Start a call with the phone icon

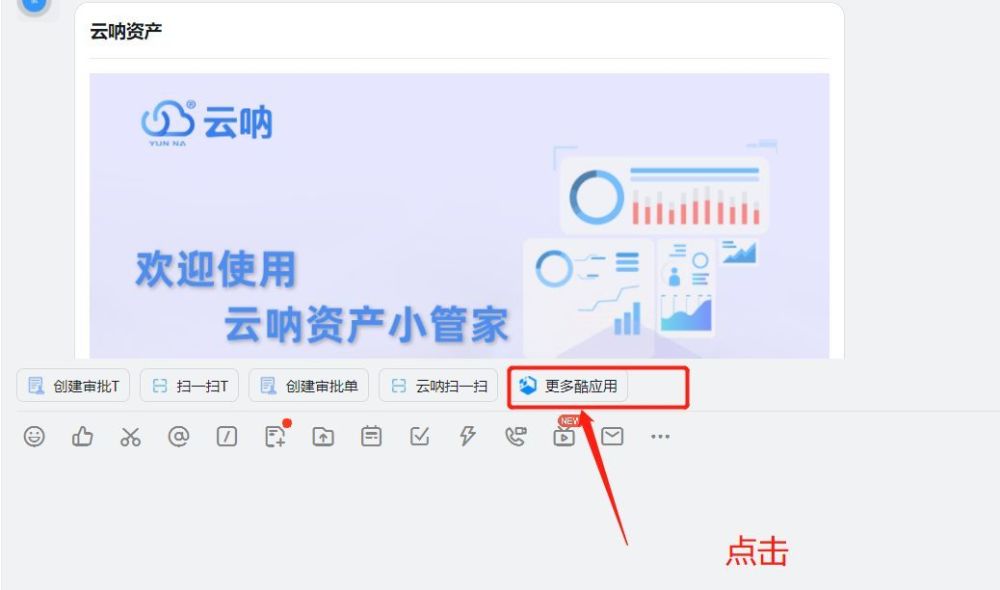click(515, 437)
